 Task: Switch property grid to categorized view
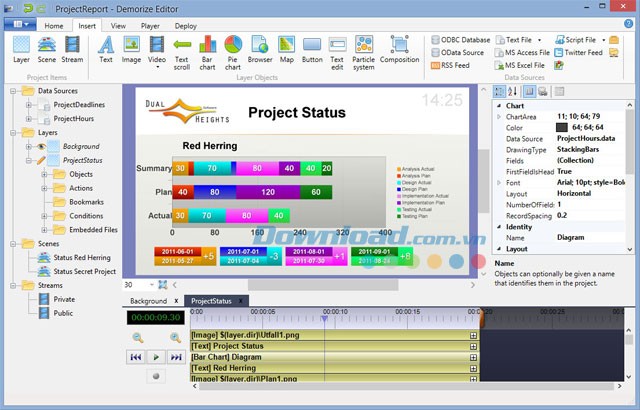(500, 92)
